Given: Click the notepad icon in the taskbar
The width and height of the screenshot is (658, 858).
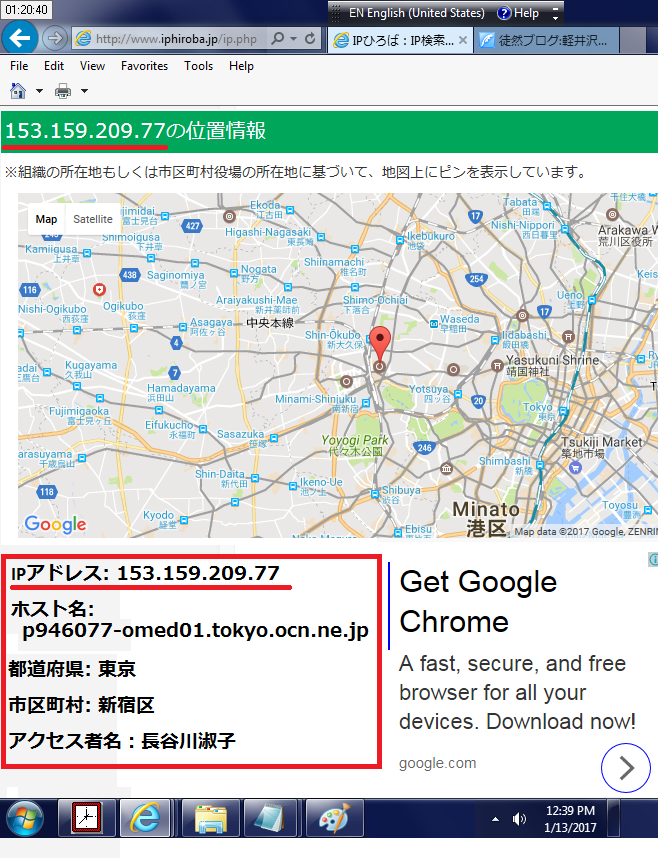Looking at the screenshot, I should click(270, 818).
